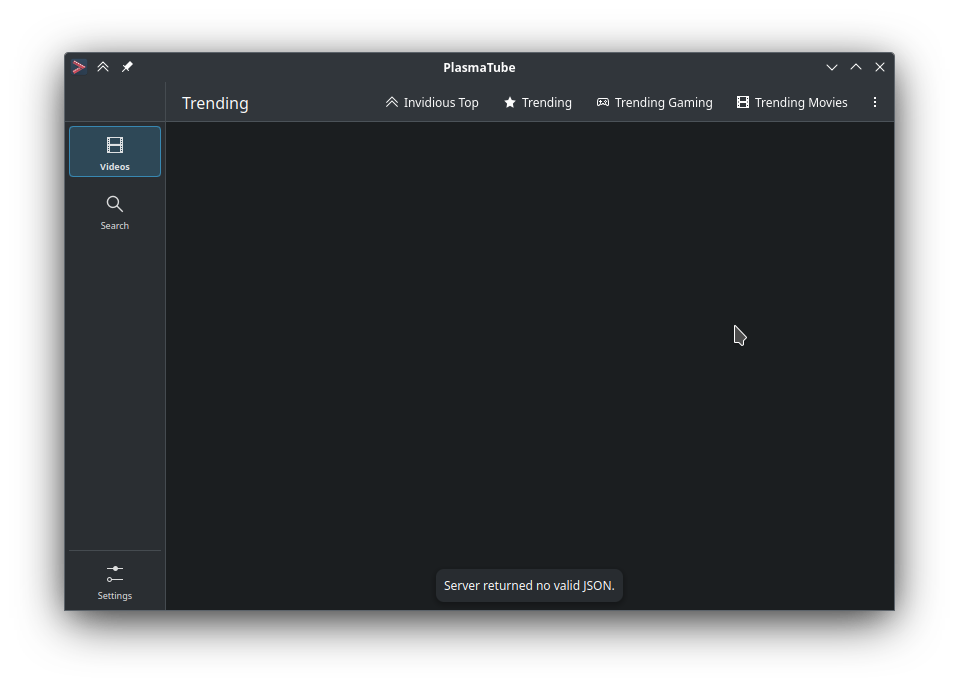This screenshot has height=687, width=959.
Task: Click the star icon beside Trending
Action: [x=510, y=103]
